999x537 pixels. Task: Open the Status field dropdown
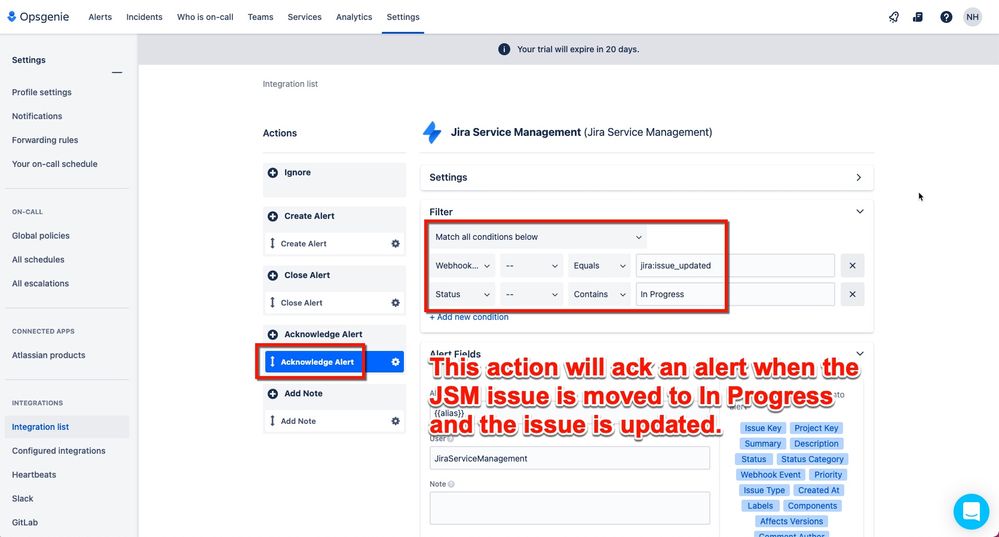[x=463, y=294]
